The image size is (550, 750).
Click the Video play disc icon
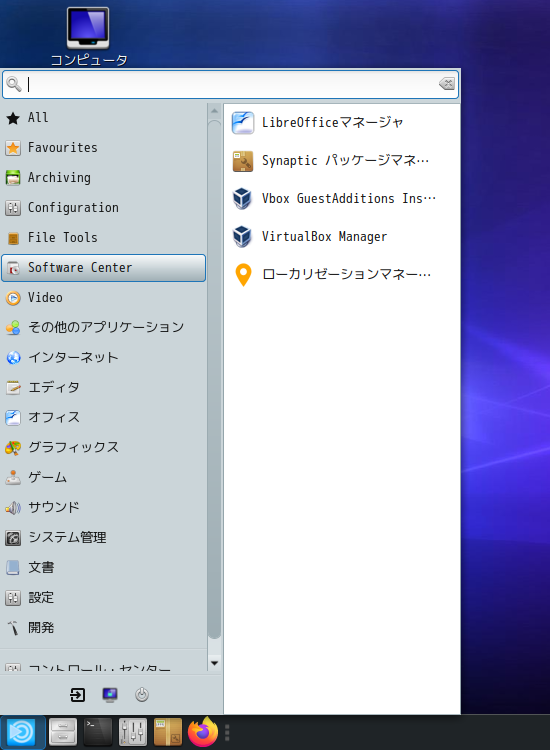pos(13,298)
